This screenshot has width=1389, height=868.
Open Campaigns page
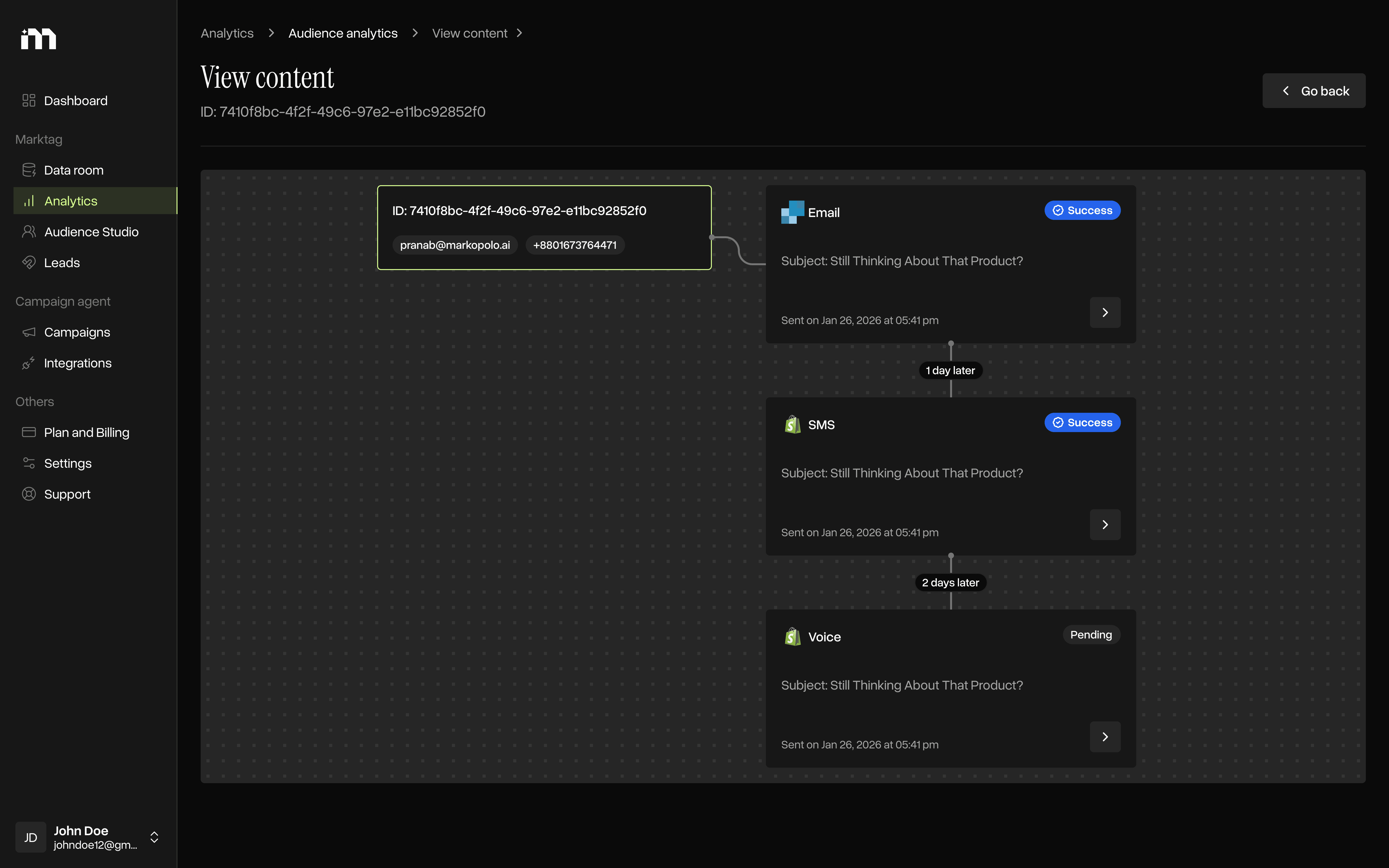pyautogui.click(x=95, y=332)
